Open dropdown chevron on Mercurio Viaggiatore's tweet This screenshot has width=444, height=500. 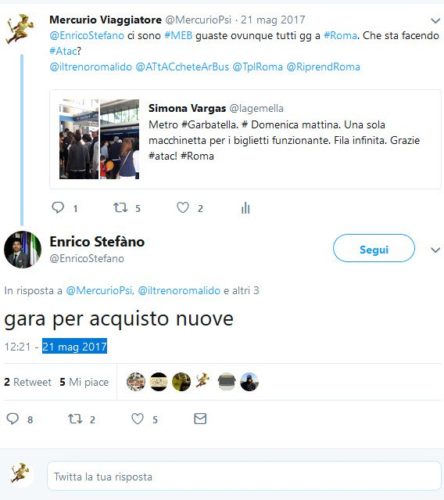[x=435, y=21]
